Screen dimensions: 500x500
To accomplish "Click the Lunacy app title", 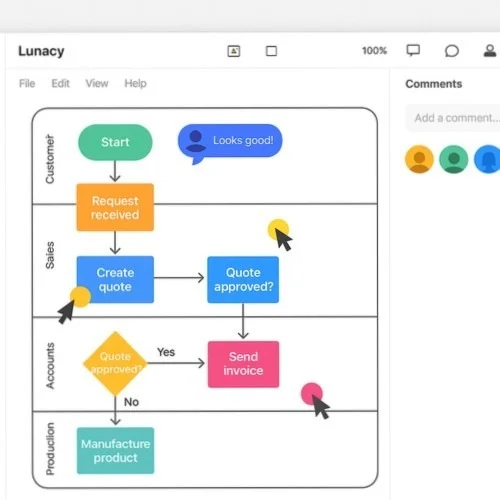I will [41, 51].
